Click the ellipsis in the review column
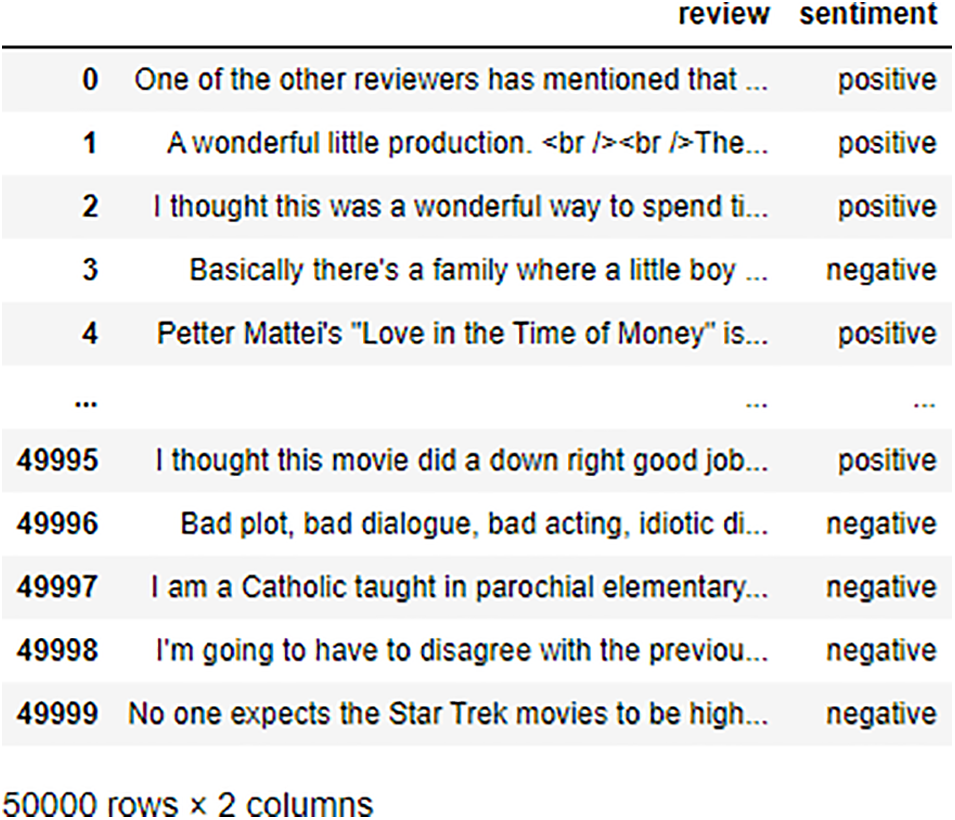This screenshot has height=820, width=955. 757,404
